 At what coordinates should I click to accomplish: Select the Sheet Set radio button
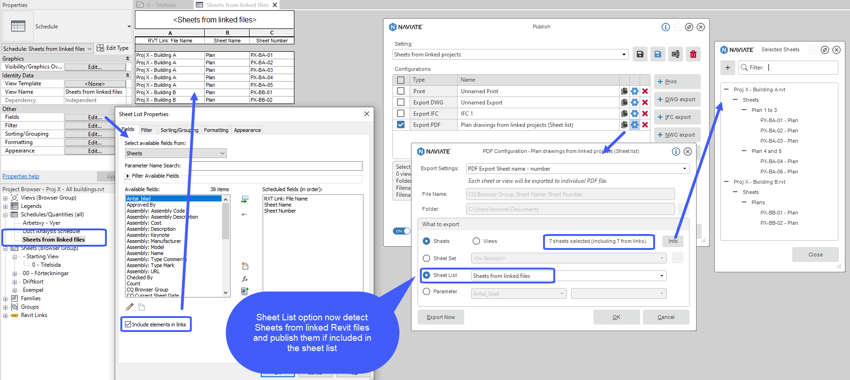click(426, 258)
